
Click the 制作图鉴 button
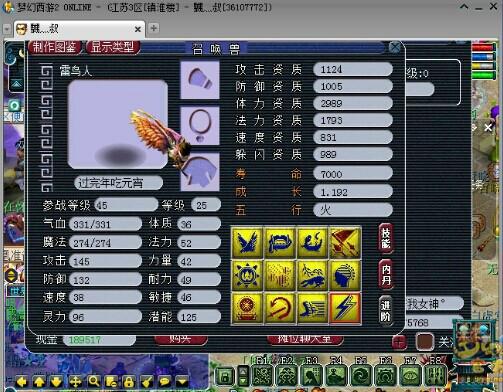click(55, 47)
